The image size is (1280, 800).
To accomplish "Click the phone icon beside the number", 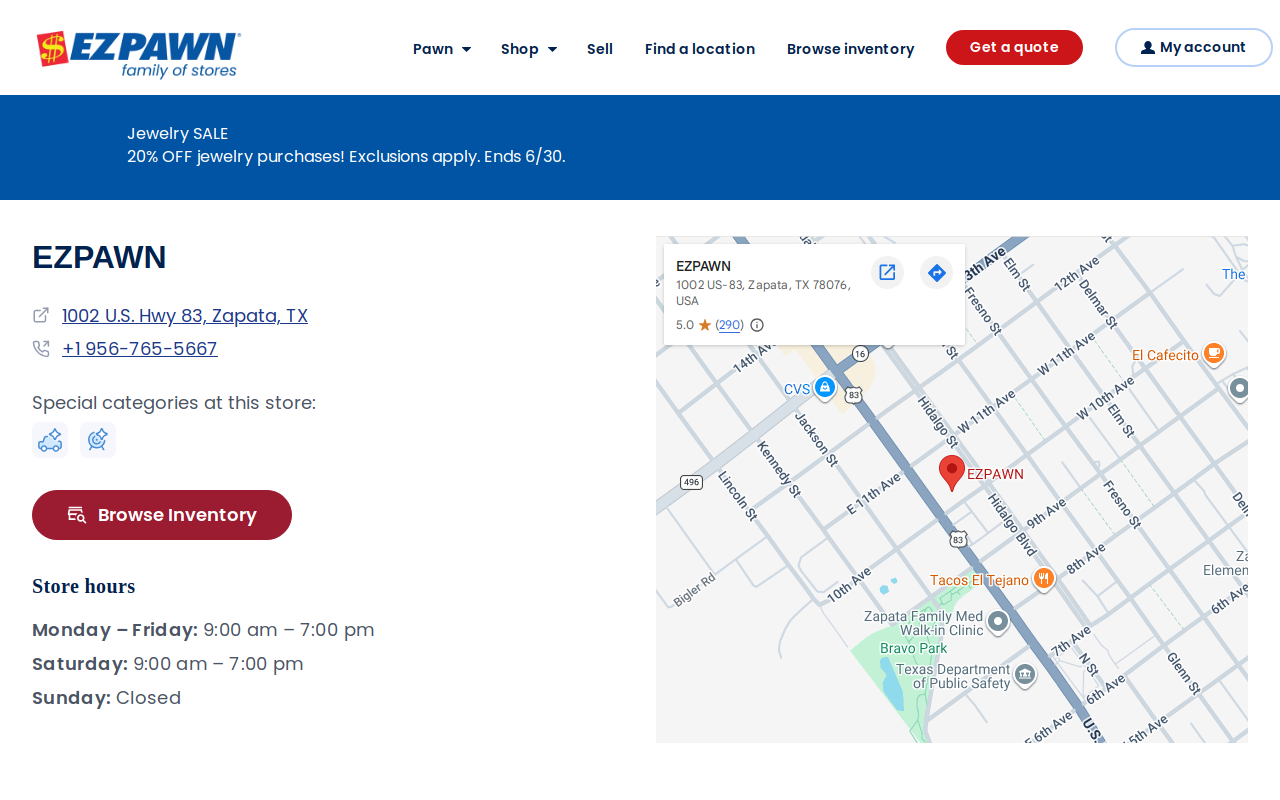I will click(x=41, y=348).
